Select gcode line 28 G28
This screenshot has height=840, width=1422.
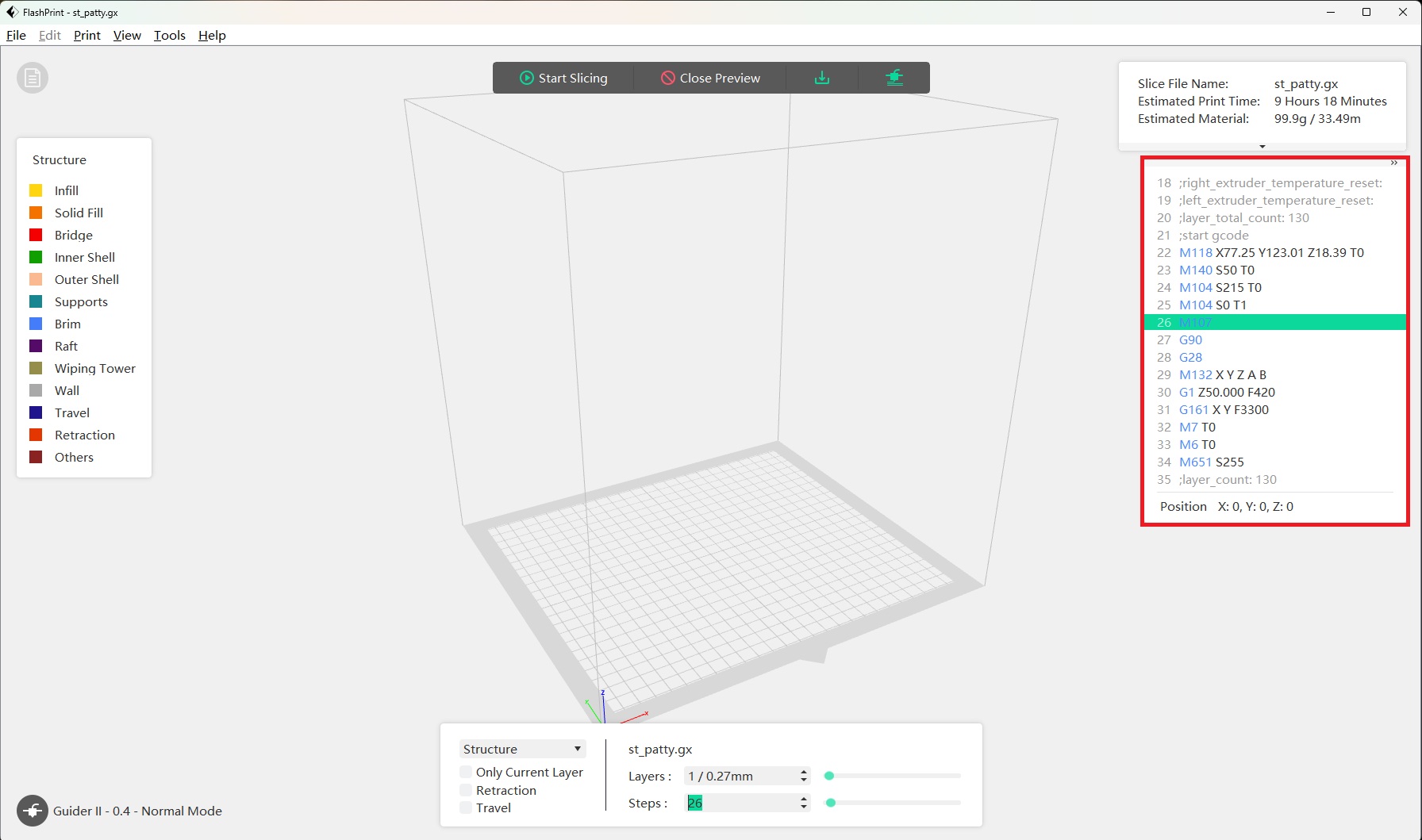point(1190,357)
